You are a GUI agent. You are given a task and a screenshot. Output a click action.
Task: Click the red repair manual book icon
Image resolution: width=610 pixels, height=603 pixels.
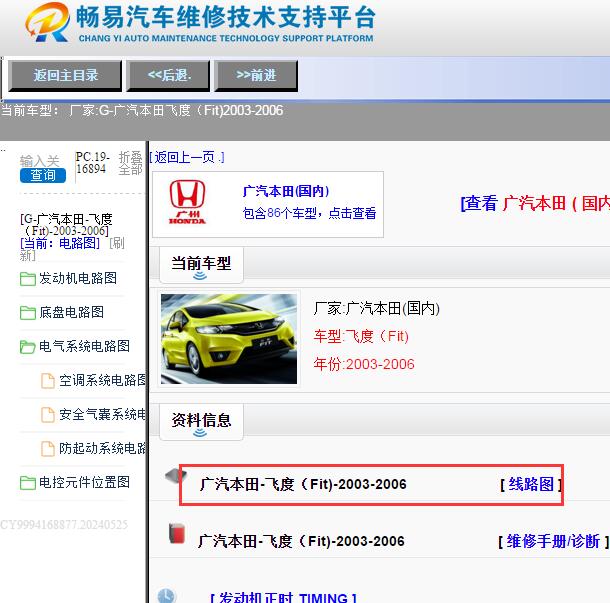[177, 533]
